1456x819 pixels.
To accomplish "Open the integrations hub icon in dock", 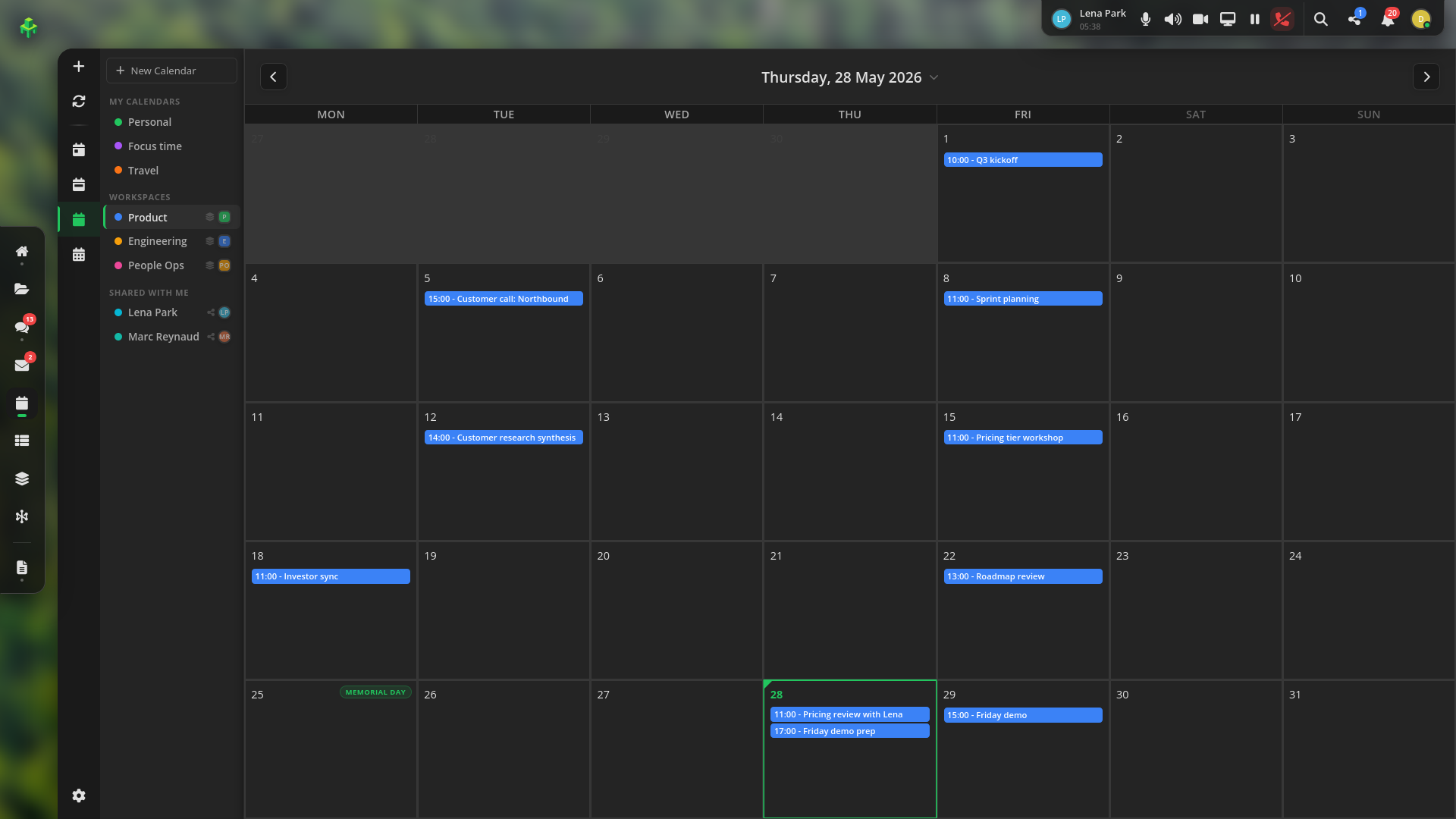I will [22, 516].
